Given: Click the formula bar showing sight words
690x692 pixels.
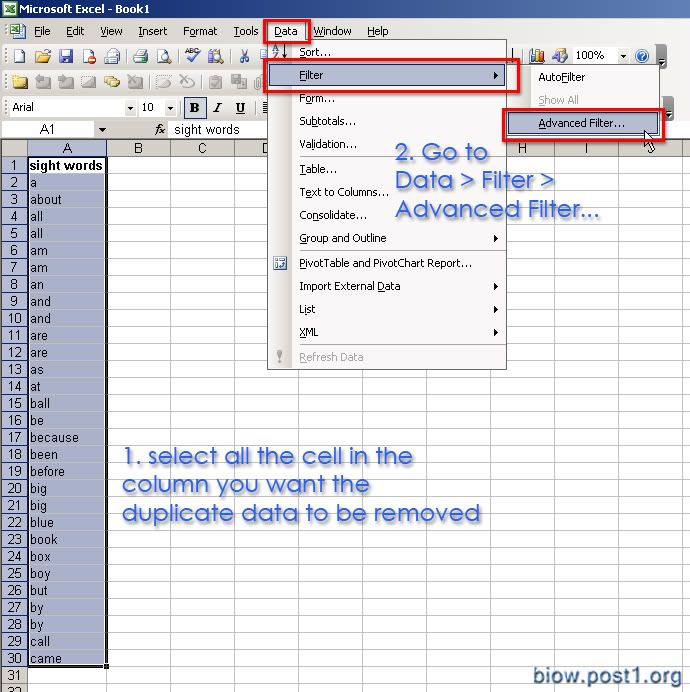Looking at the screenshot, I should click(x=220, y=129).
